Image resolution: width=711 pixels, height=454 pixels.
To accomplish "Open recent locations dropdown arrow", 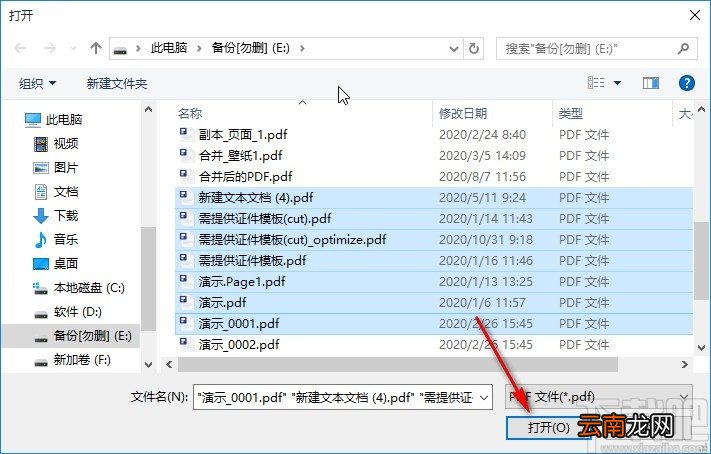I will coord(73,48).
